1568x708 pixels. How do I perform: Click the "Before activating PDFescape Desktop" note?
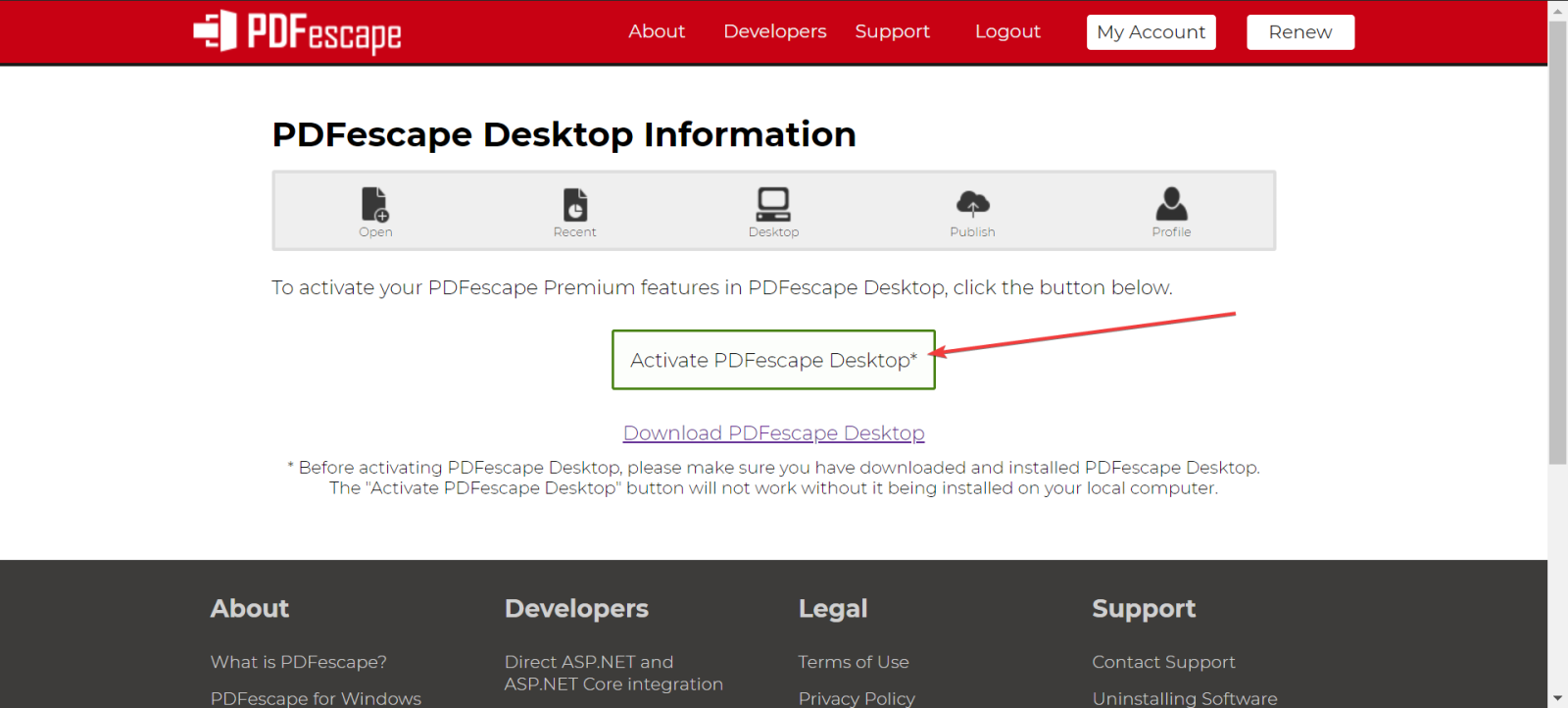click(773, 478)
